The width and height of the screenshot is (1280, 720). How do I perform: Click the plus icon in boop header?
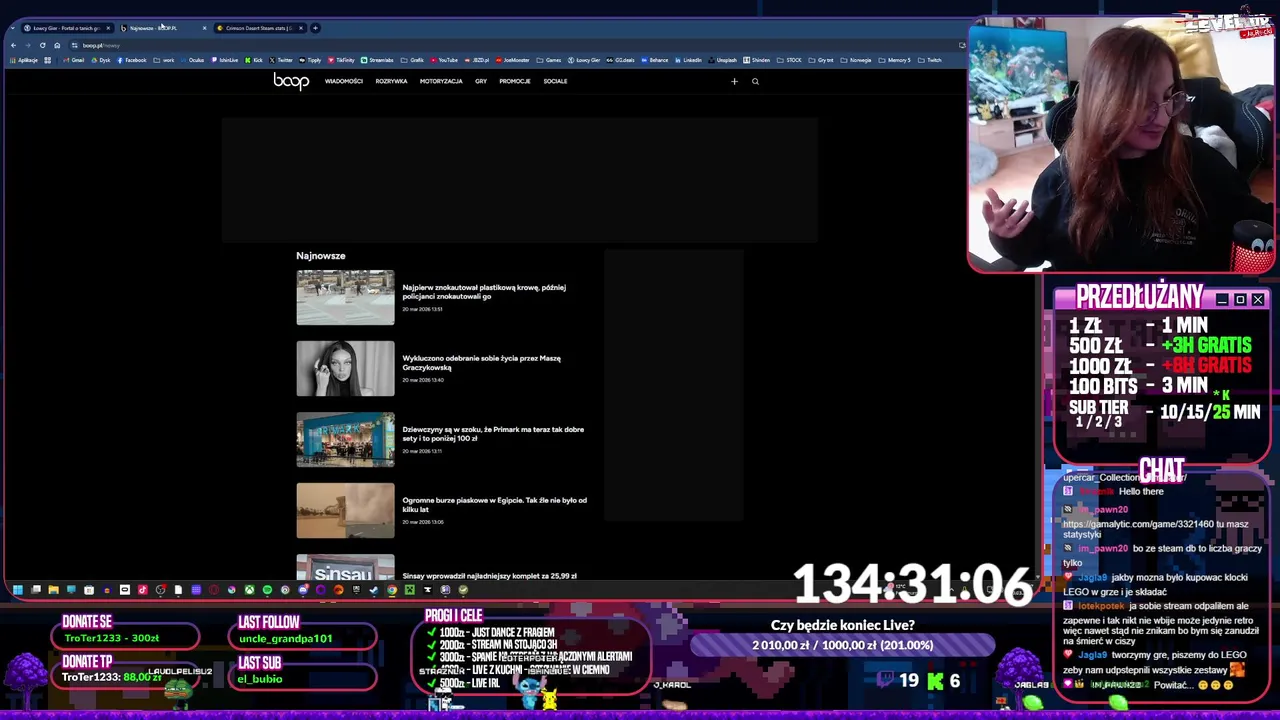point(734,81)
